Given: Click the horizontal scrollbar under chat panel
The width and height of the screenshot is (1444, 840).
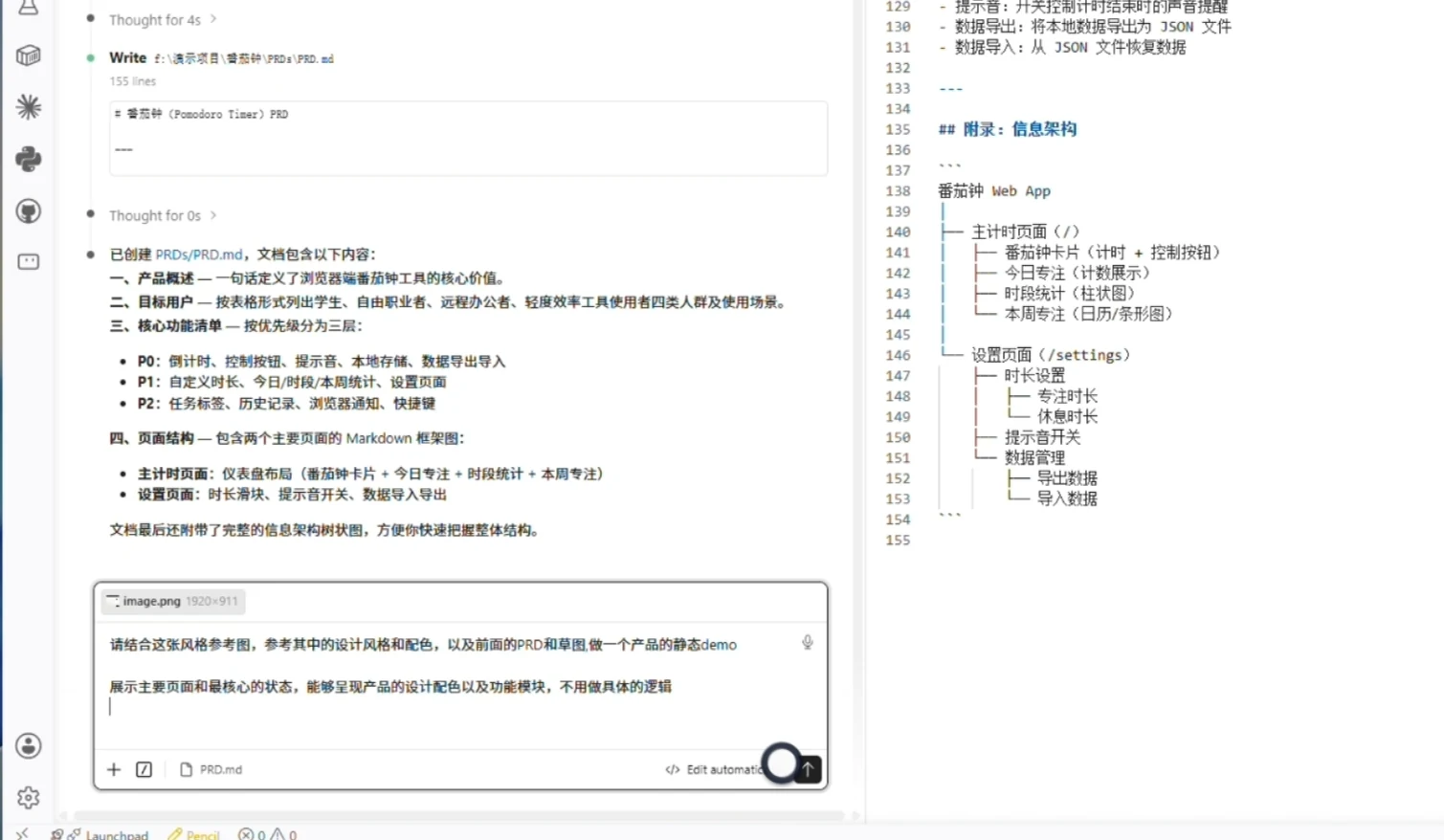Looking at the screenshot, I should click(x=459, y=816).
